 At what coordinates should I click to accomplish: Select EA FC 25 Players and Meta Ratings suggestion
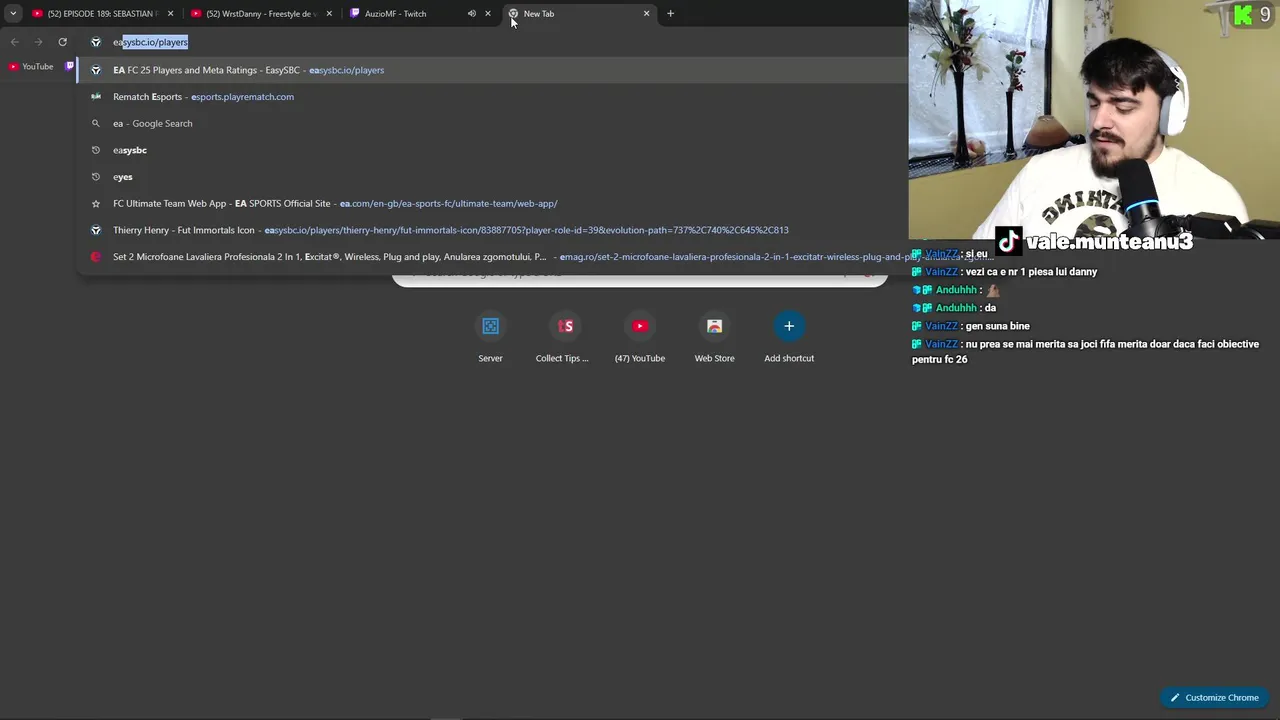(x=490, y=70)
